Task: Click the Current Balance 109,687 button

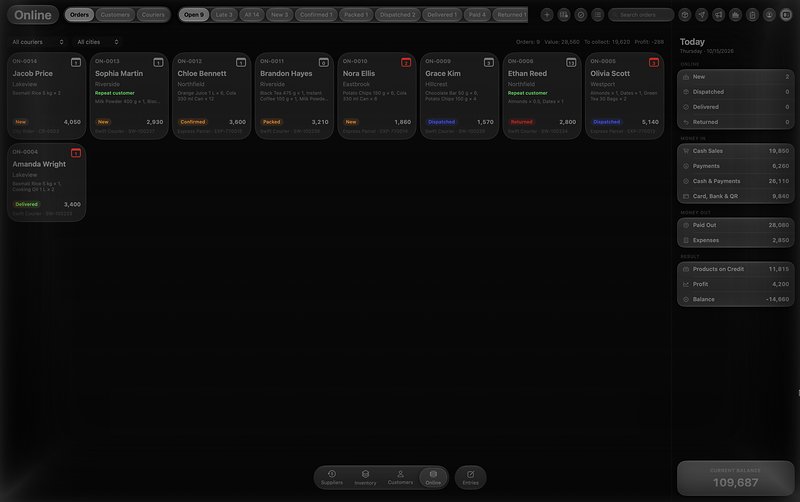Action: 735,478
